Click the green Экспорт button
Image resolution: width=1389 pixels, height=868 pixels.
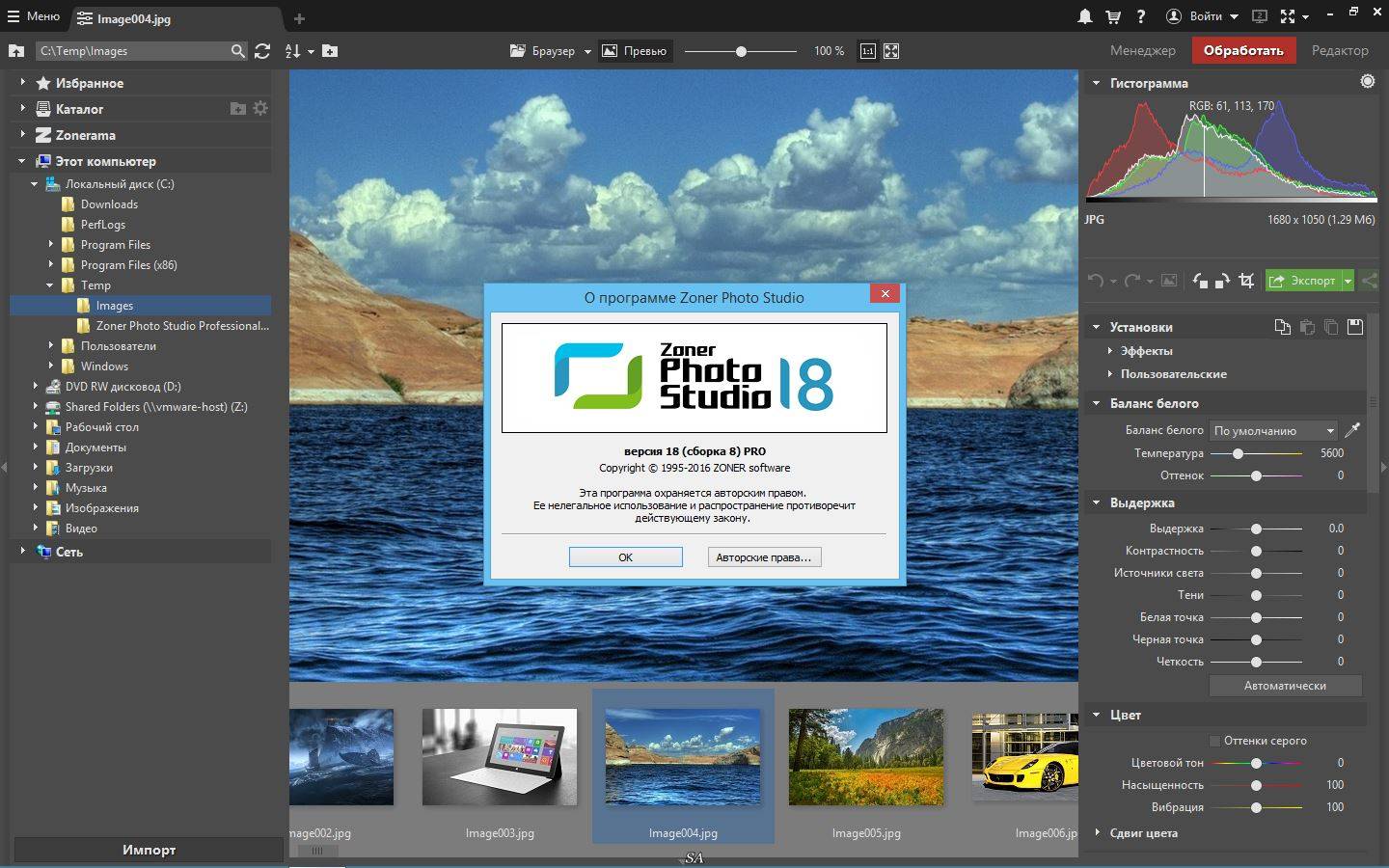click(1302, 281)
